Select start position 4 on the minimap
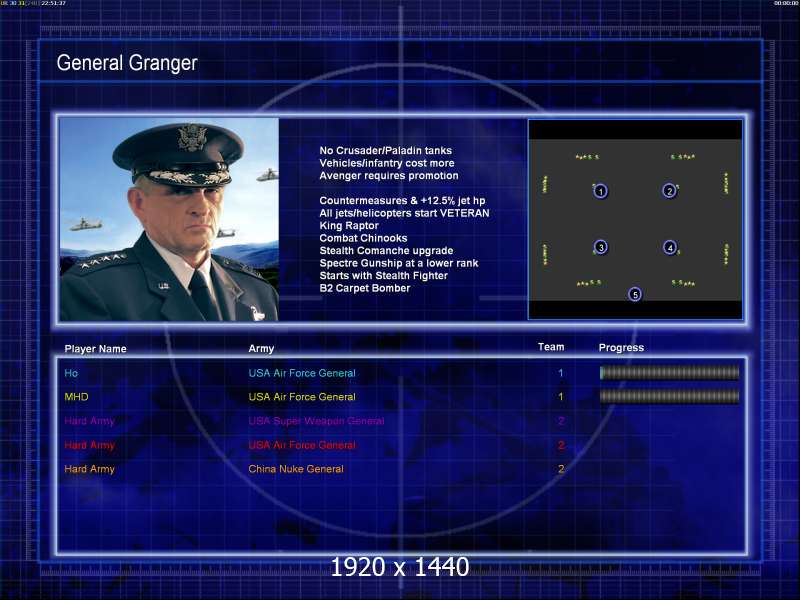Viewport: 800px width, 600px height. click(x=670, y=248)
